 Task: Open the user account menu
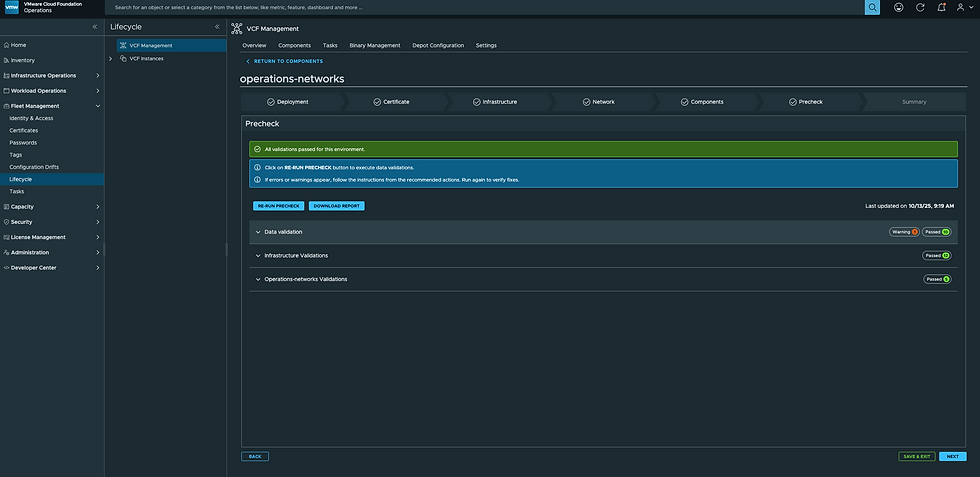click(963, 7)
